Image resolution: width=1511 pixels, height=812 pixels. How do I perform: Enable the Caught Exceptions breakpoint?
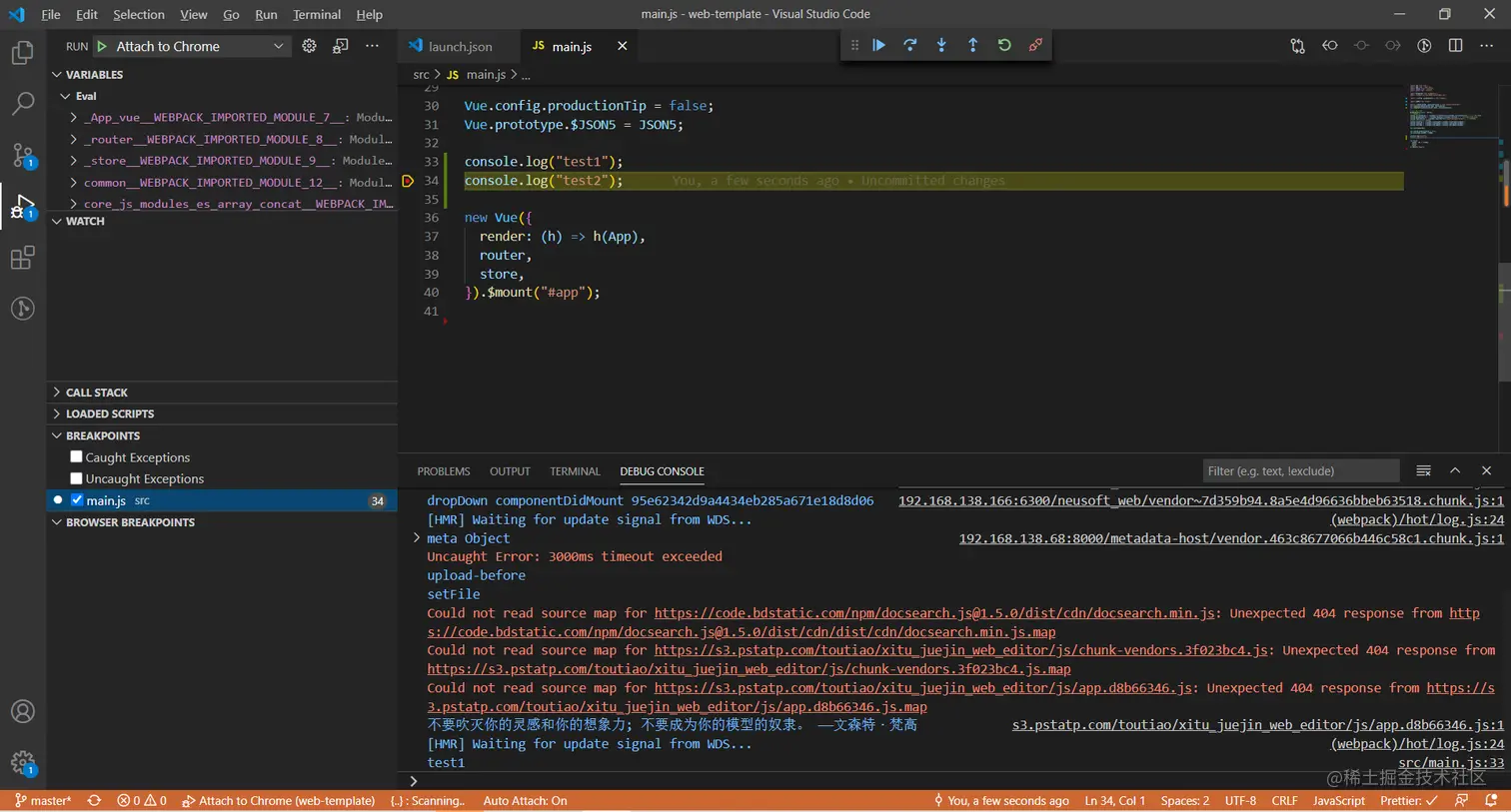point(77,457)
